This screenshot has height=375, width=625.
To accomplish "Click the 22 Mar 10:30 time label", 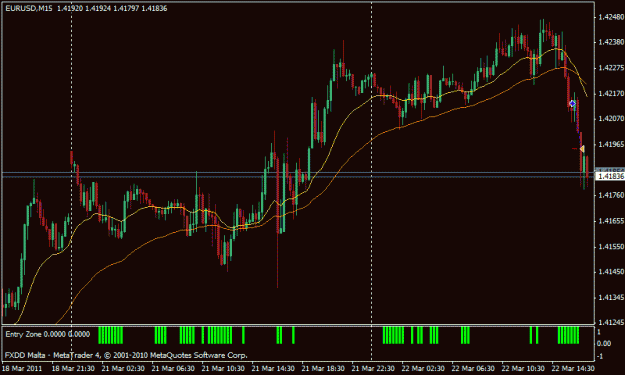I will (523, 368).
